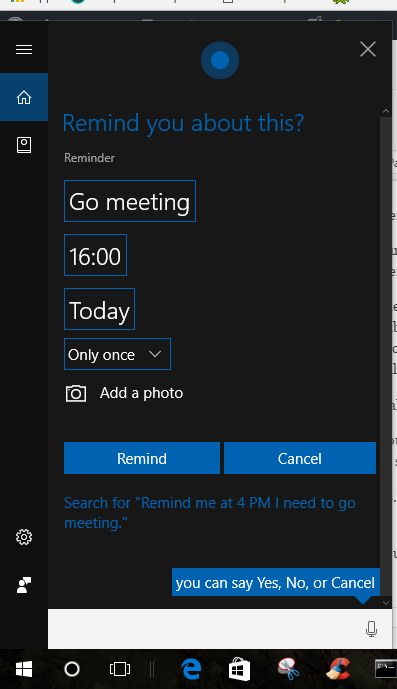
Task: Click the camera icon to add photo
Action: 76,393
